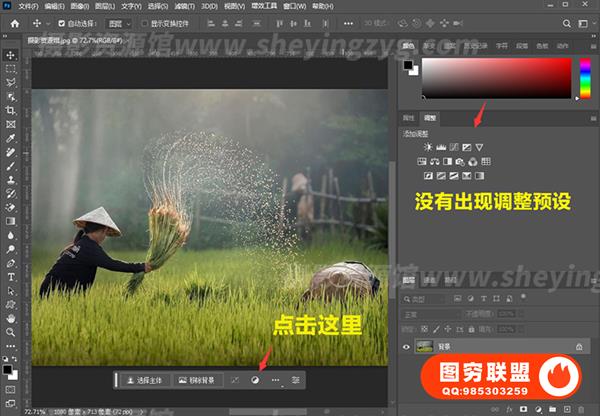Click the Vibrance triangle adjustment icon
The width and height of the screenshot is (600, 416).
[479, 148]
